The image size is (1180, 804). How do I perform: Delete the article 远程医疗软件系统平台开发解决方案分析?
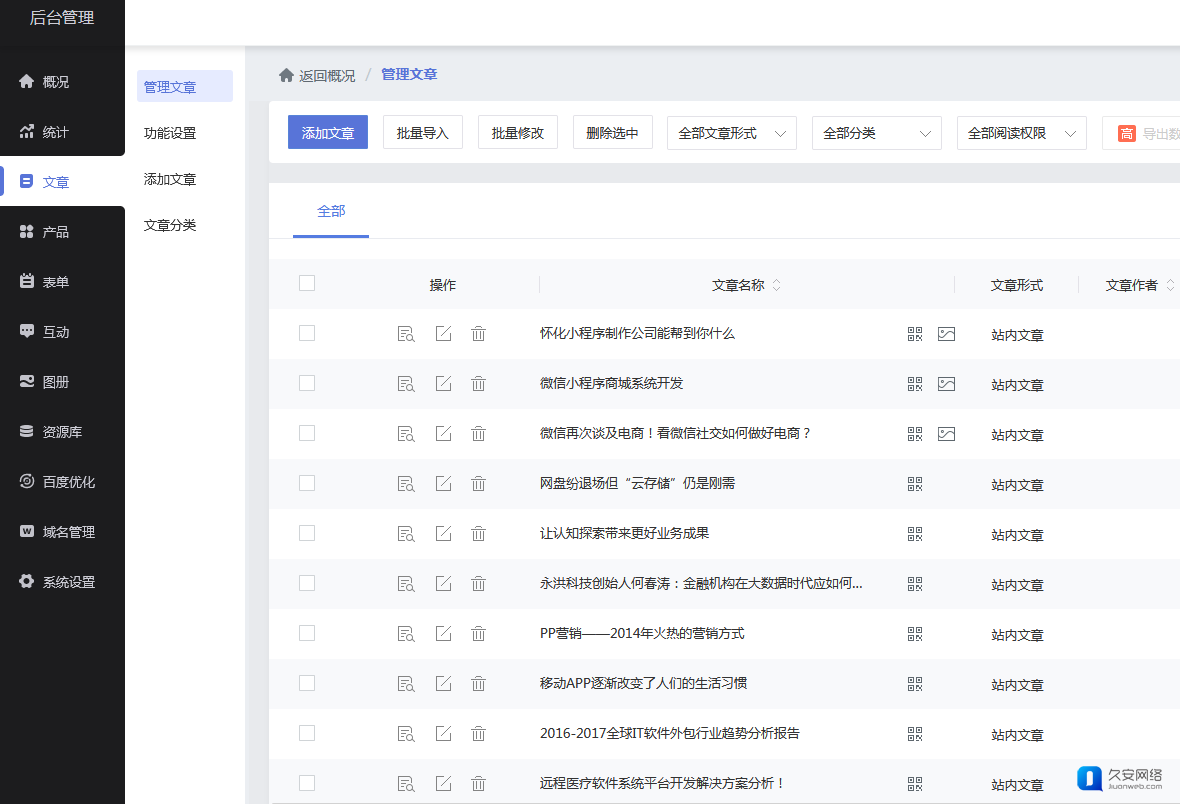pos(479,784)
